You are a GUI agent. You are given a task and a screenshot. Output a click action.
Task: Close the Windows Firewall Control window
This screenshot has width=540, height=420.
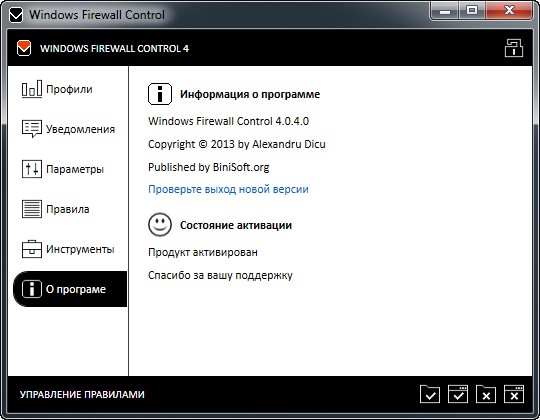[x=509, y=11]
